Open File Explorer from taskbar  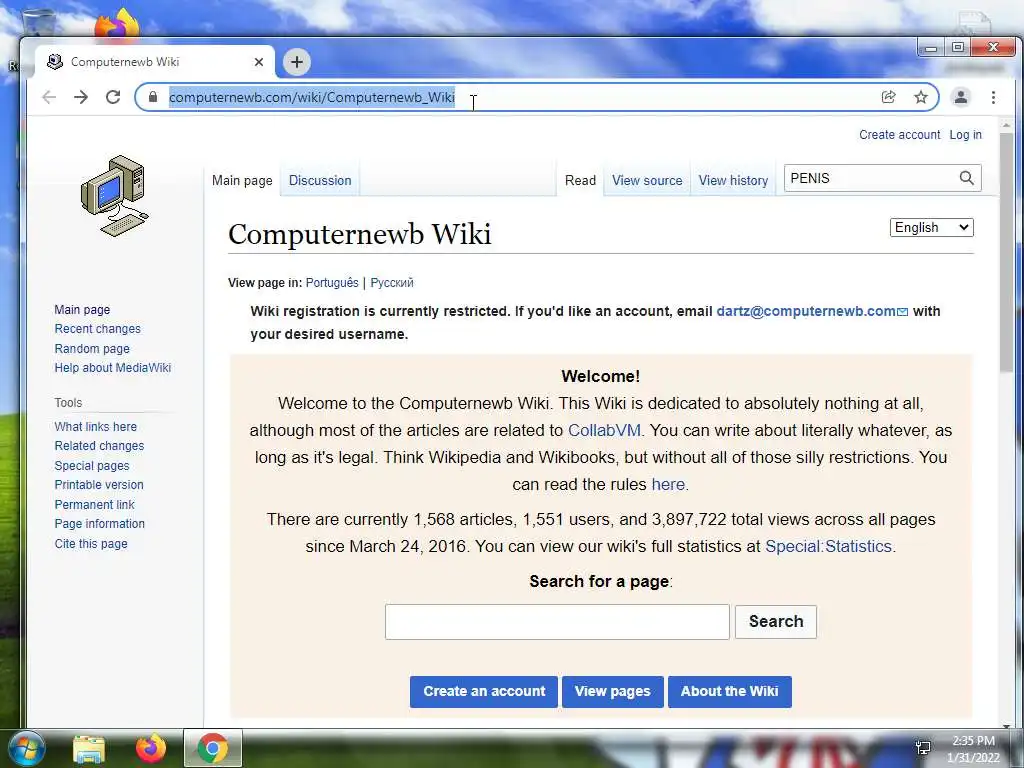pyautogui.click(x=89, y=748)
